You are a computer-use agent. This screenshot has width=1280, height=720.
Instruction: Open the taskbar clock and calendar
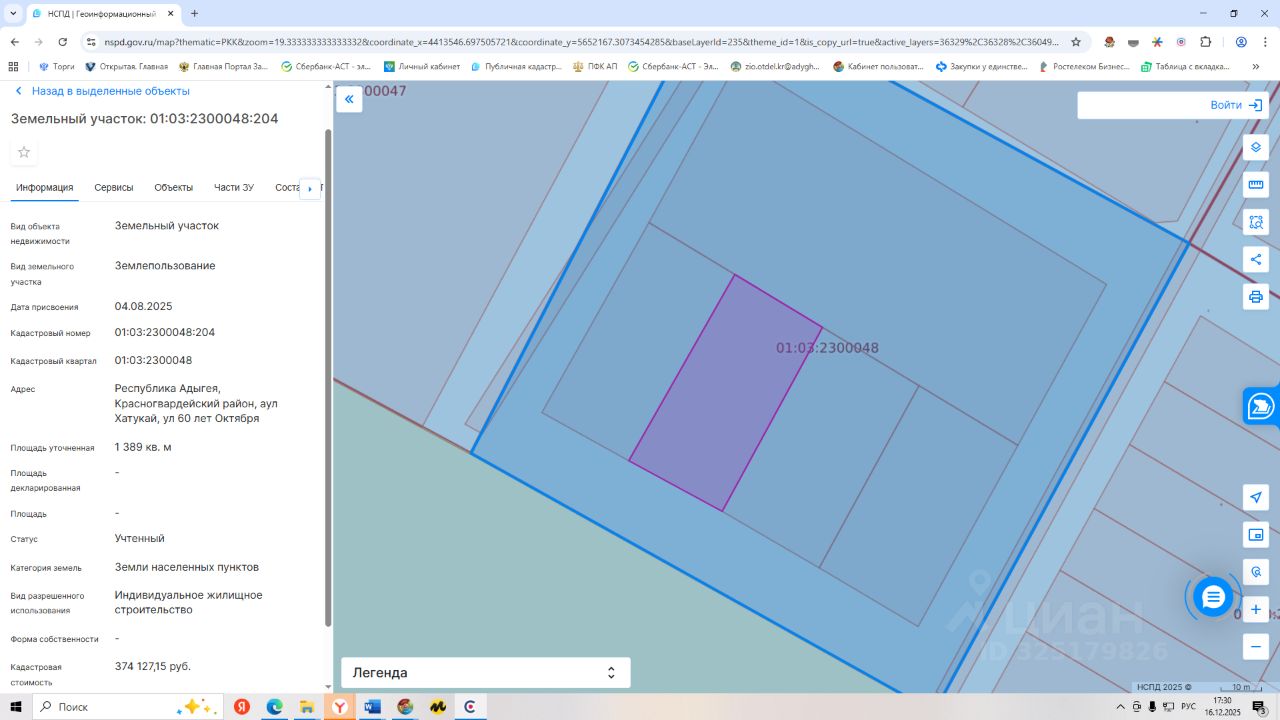coord(1222,707)
